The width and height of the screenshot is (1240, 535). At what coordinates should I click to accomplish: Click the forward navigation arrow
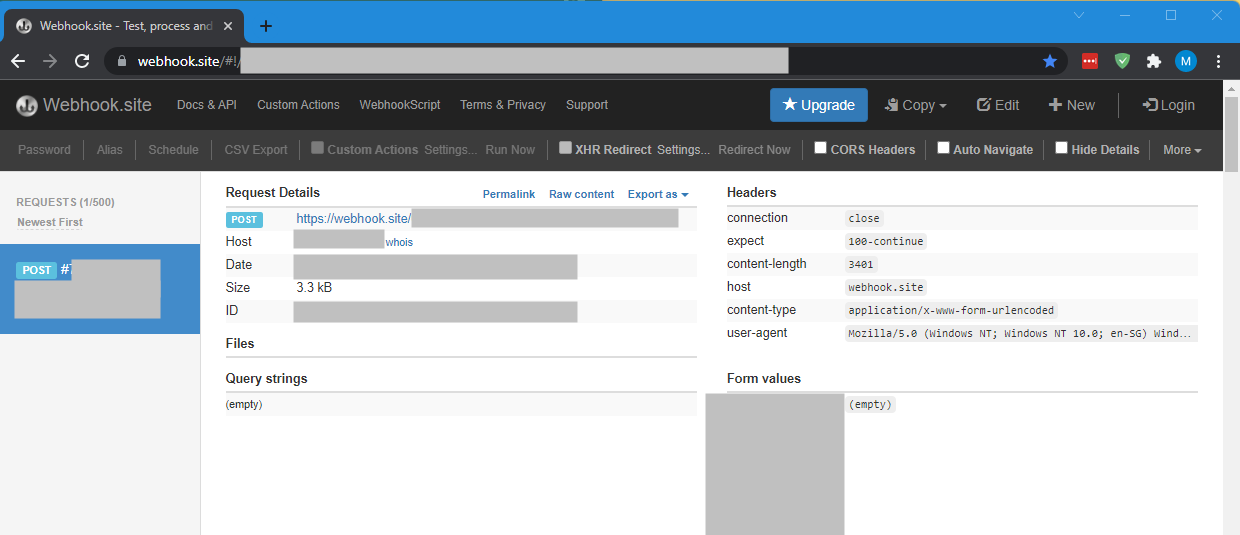point(50,61)
